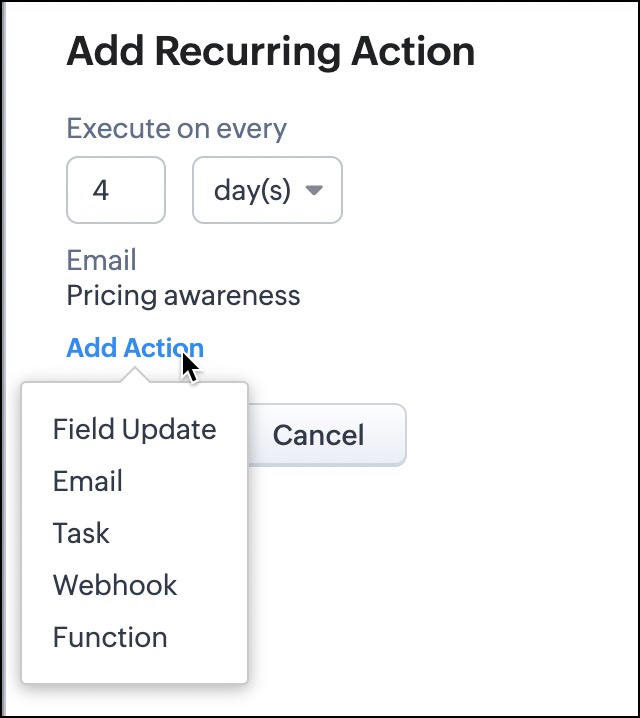Viewport: 640px width, 718px height.
Task: Click the Pricing awareness email entry
Action: [183, 296]
